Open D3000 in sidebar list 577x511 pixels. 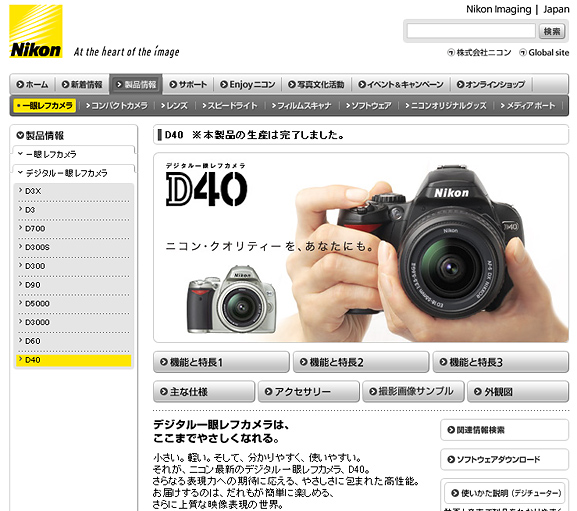[74, 323]
